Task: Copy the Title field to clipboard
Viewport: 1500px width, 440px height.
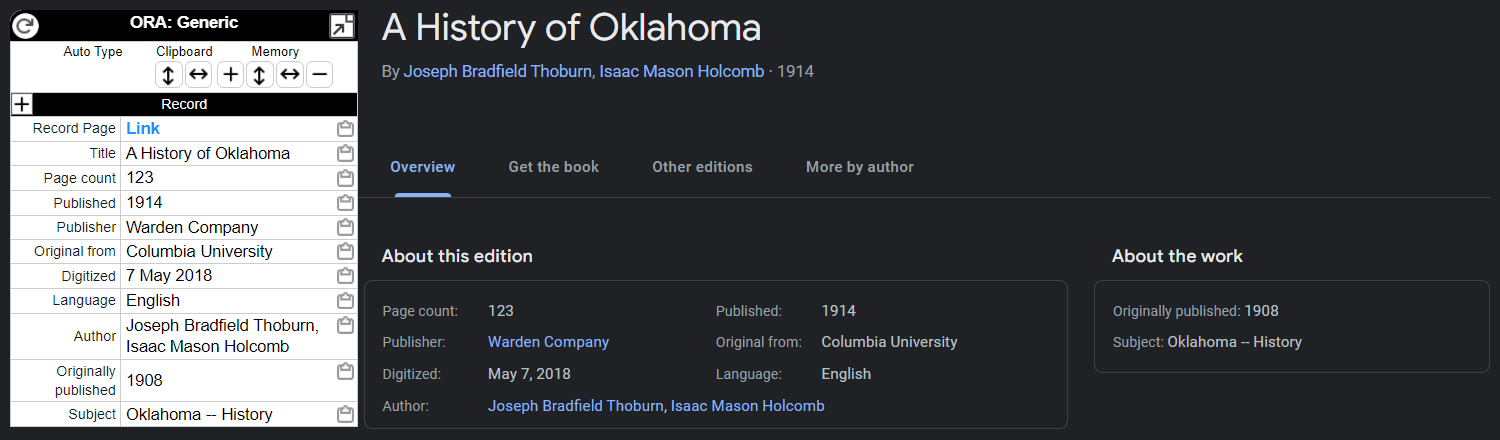Action: click(345, 154)
